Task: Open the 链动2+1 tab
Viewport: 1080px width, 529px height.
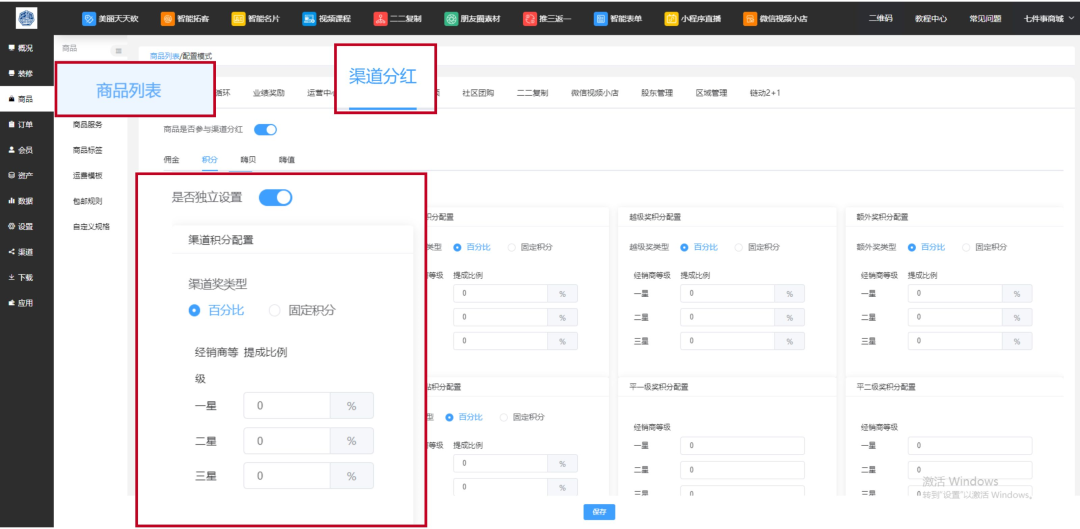Action: tap(765, 94)
